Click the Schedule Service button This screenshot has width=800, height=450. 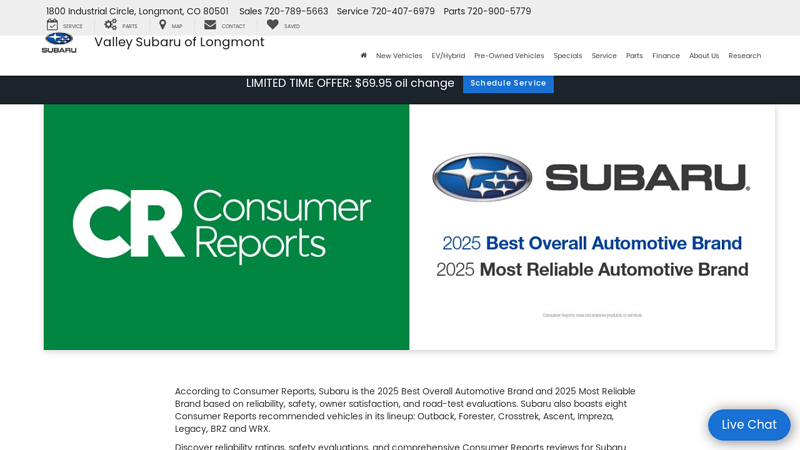(x=508, y=83)
